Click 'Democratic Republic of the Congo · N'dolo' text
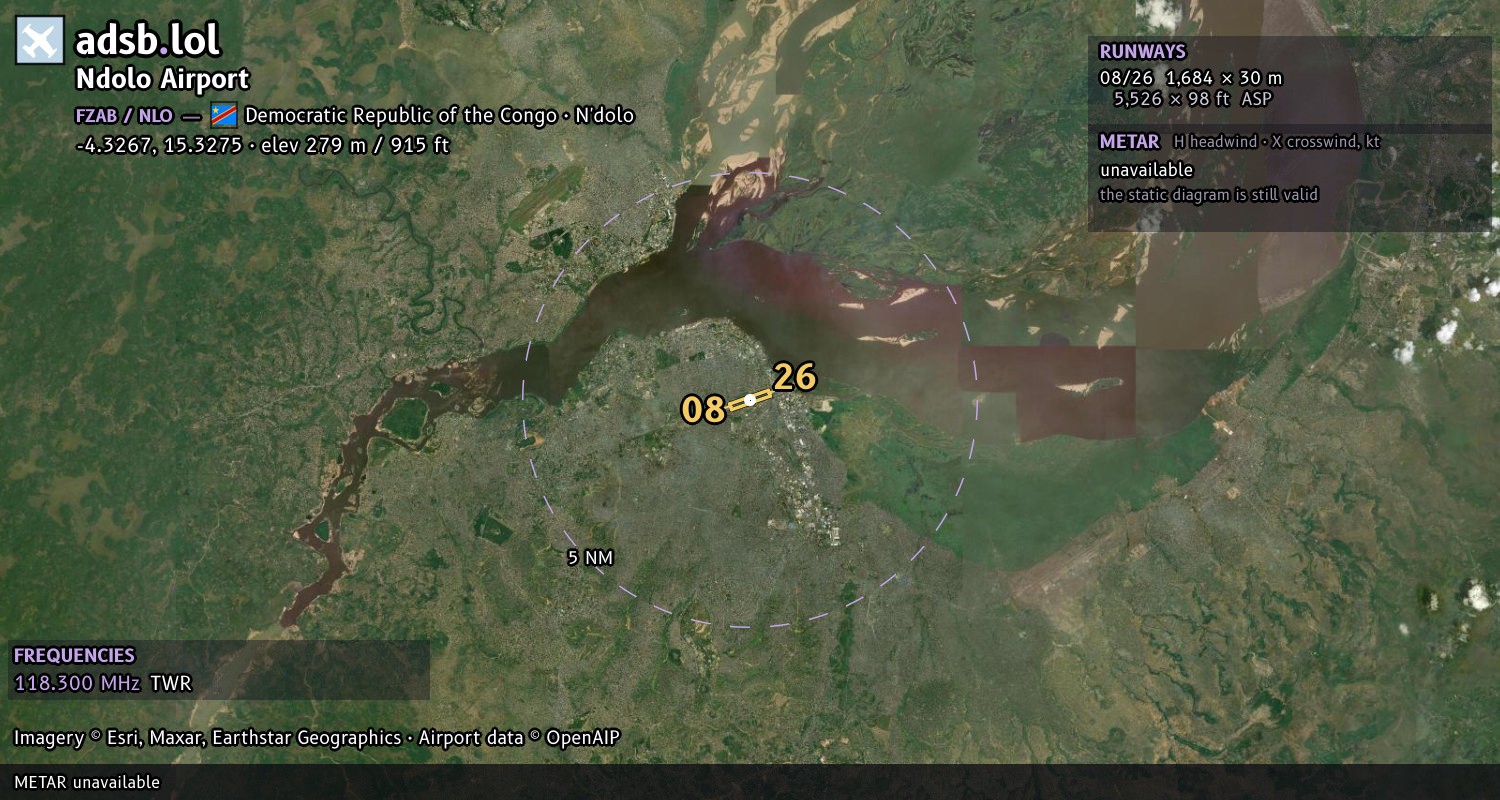The image size is (1500, 800). 440,115
